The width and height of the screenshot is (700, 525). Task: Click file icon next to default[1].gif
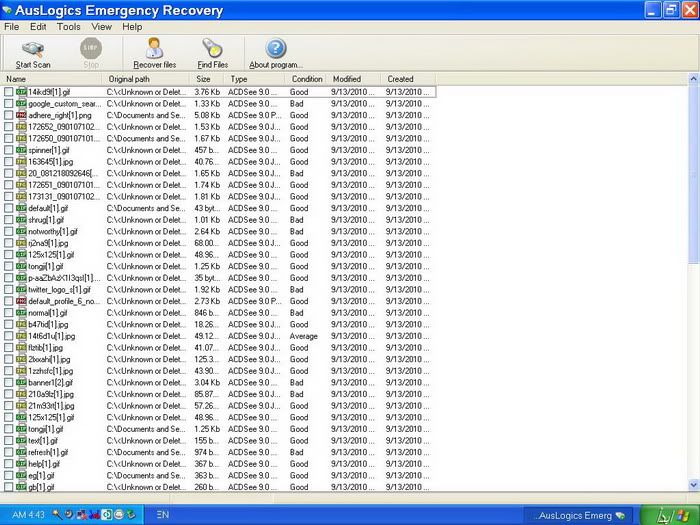click(x=21, y=208)
